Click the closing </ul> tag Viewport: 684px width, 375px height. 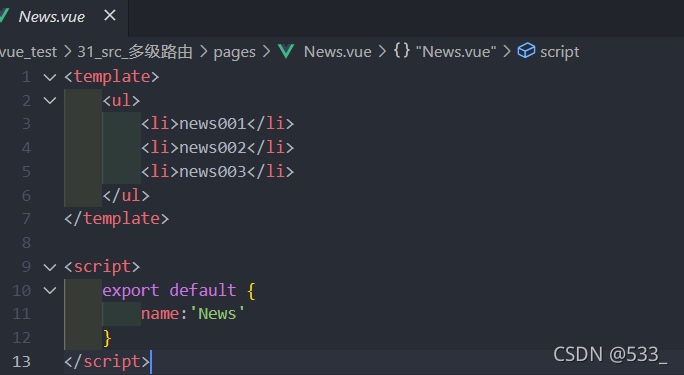coord(126,195)
